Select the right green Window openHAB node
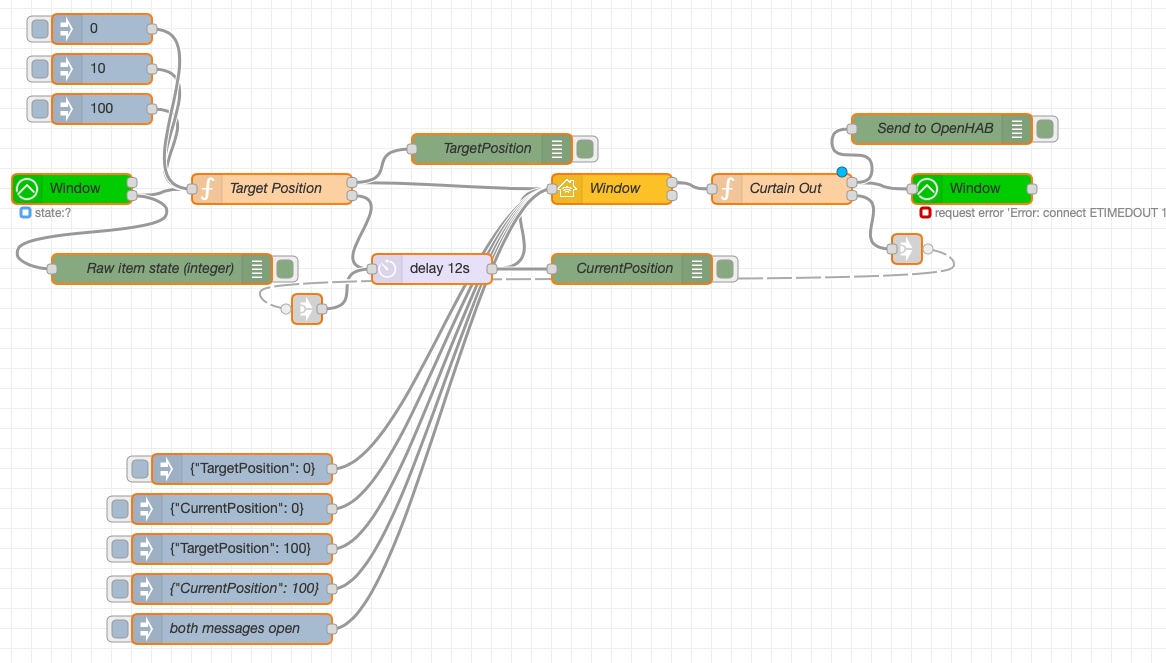 point(972,189)
